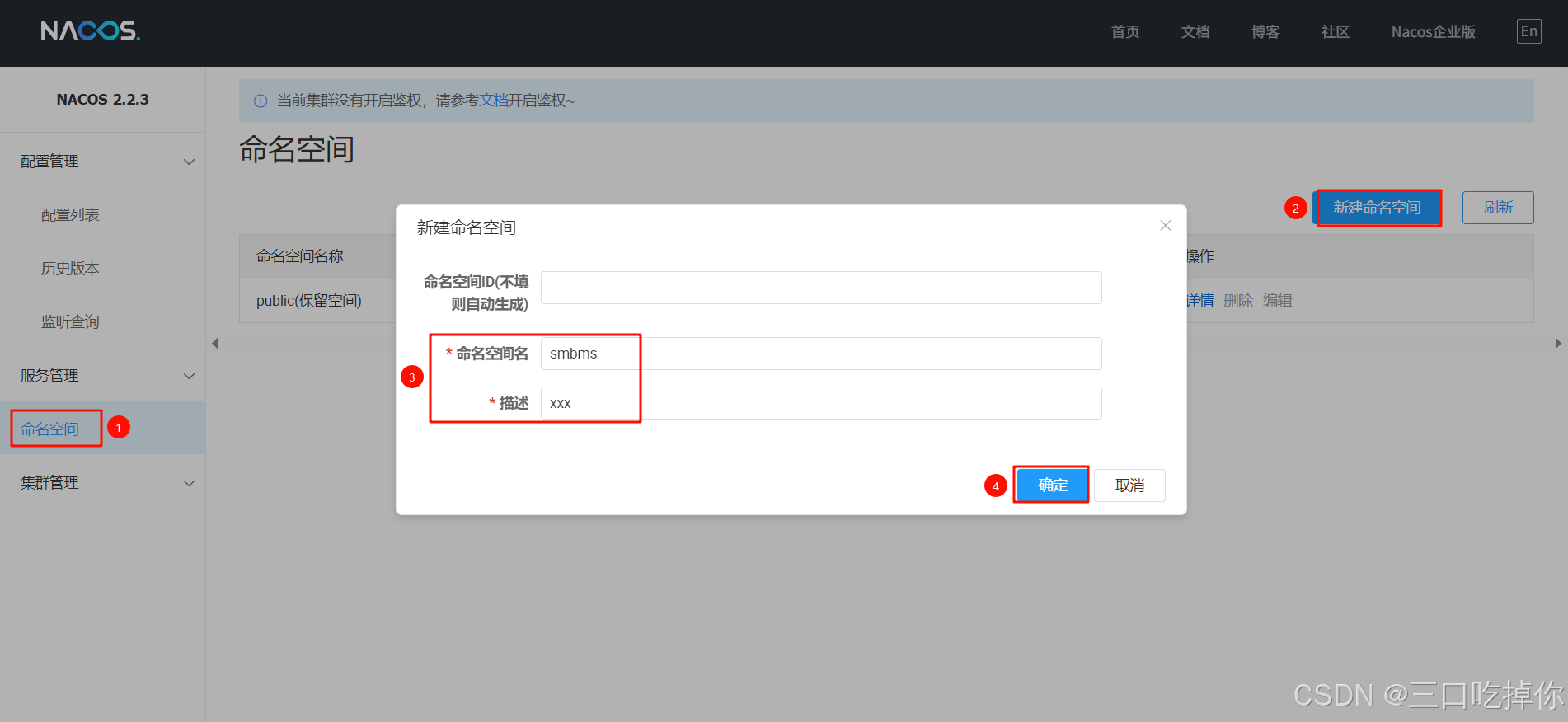
Task: Focus the 命名空间ID input field
Action: point(821,288)
